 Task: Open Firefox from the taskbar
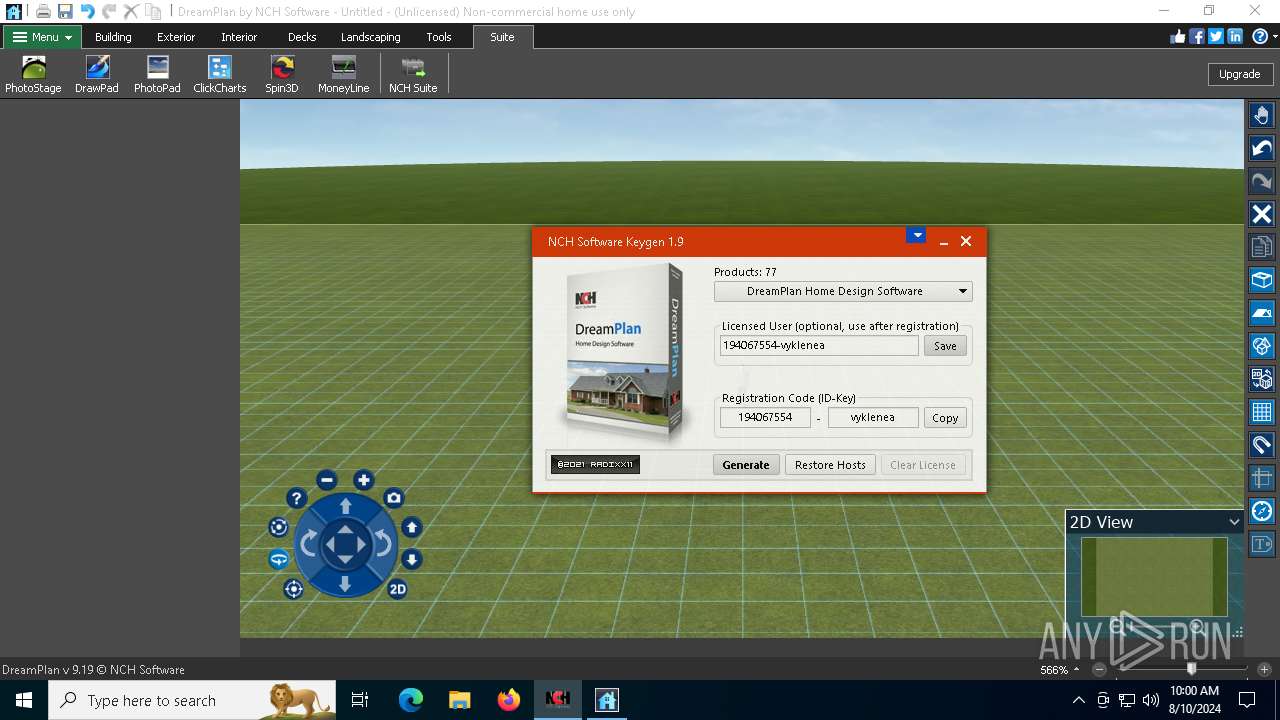[x=509, y=700]
